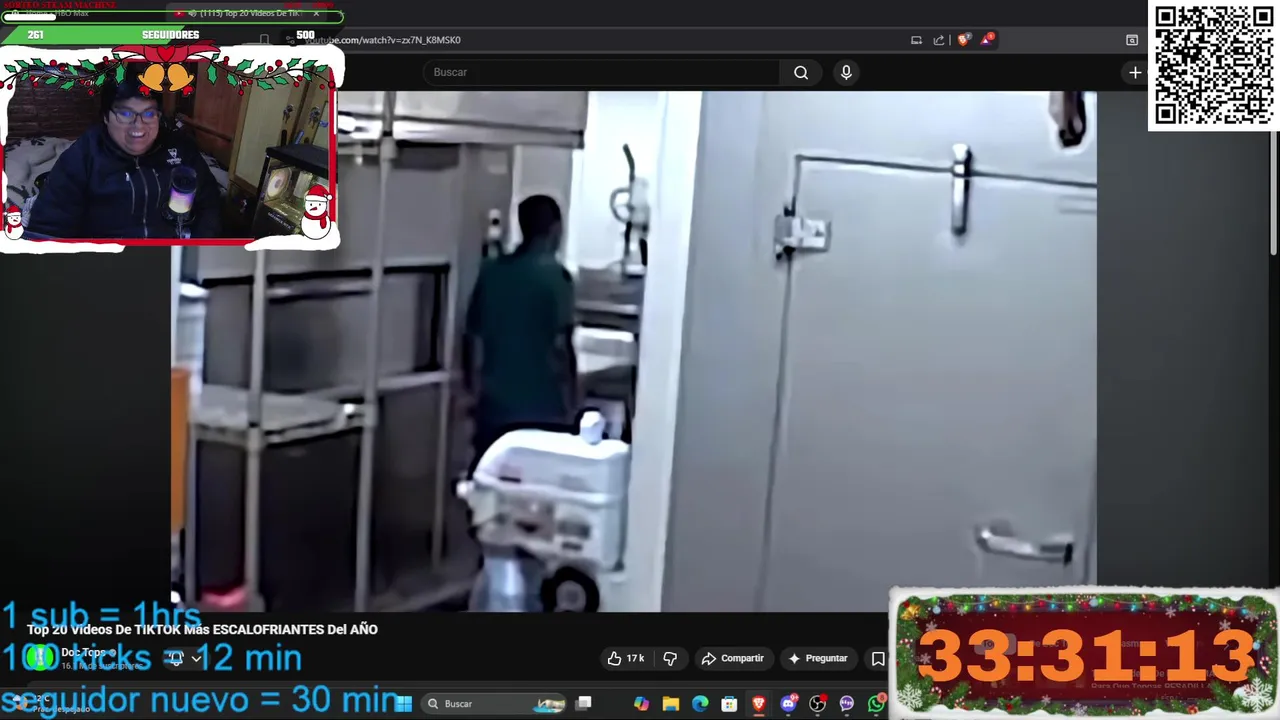
Task: Like the video with the 17 k thumbs-up
Action: pyautogui.click(x=625, y=658)
